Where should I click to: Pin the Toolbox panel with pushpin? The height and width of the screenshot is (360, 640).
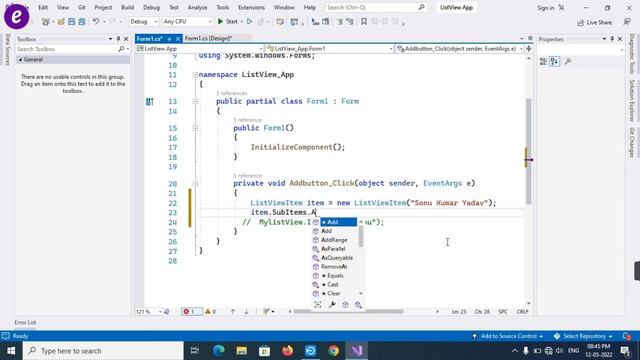click(x=118, y=39)
